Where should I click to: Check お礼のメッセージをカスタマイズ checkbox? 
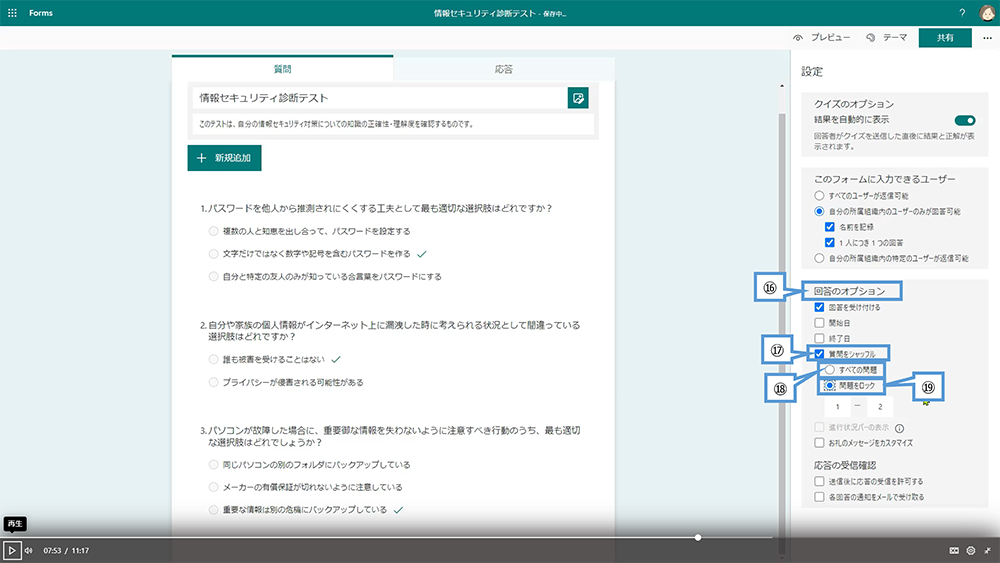pyautogui.click(x=819, y=442)
